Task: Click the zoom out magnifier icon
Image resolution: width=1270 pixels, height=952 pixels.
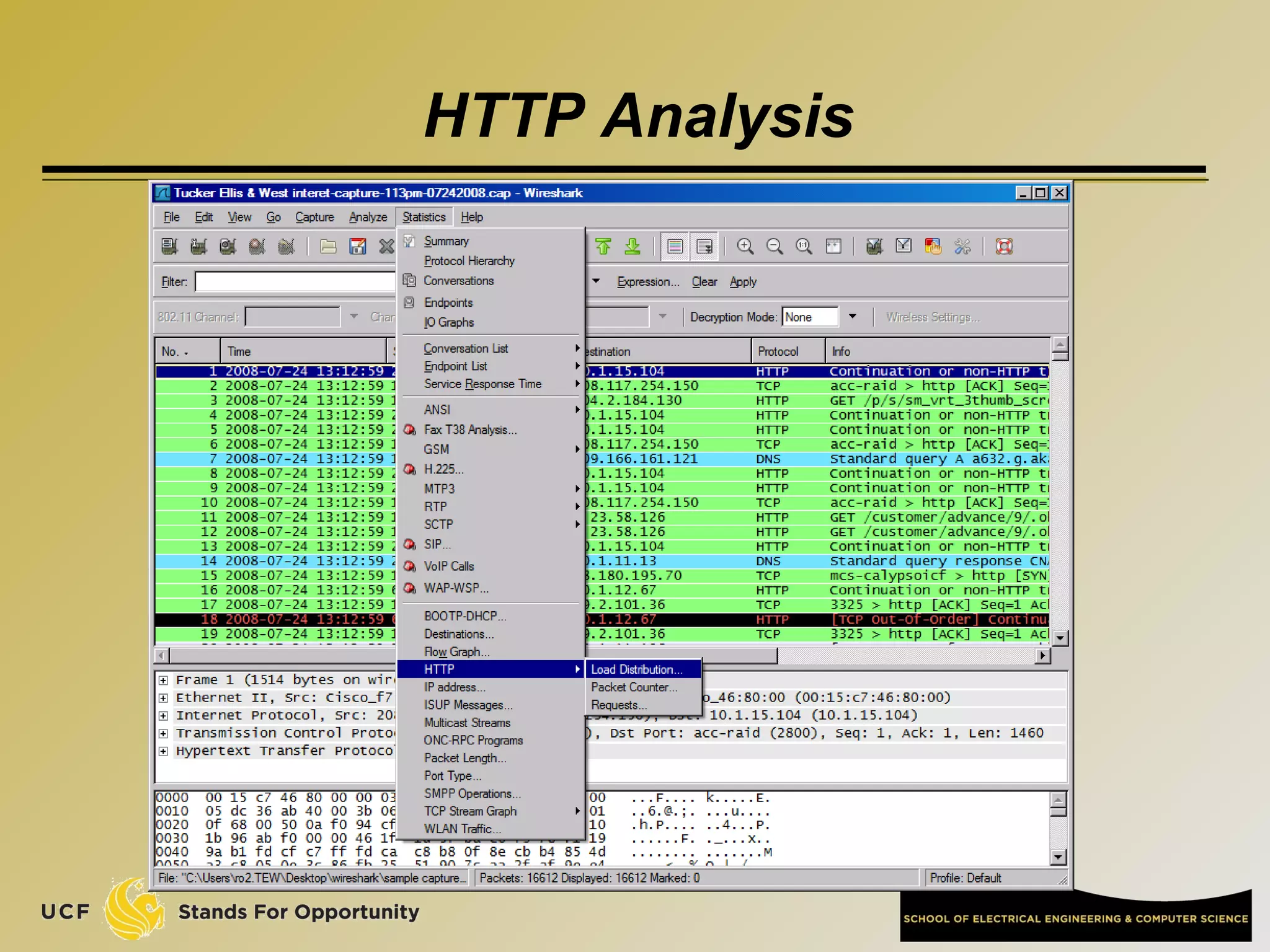Action: 775,247
